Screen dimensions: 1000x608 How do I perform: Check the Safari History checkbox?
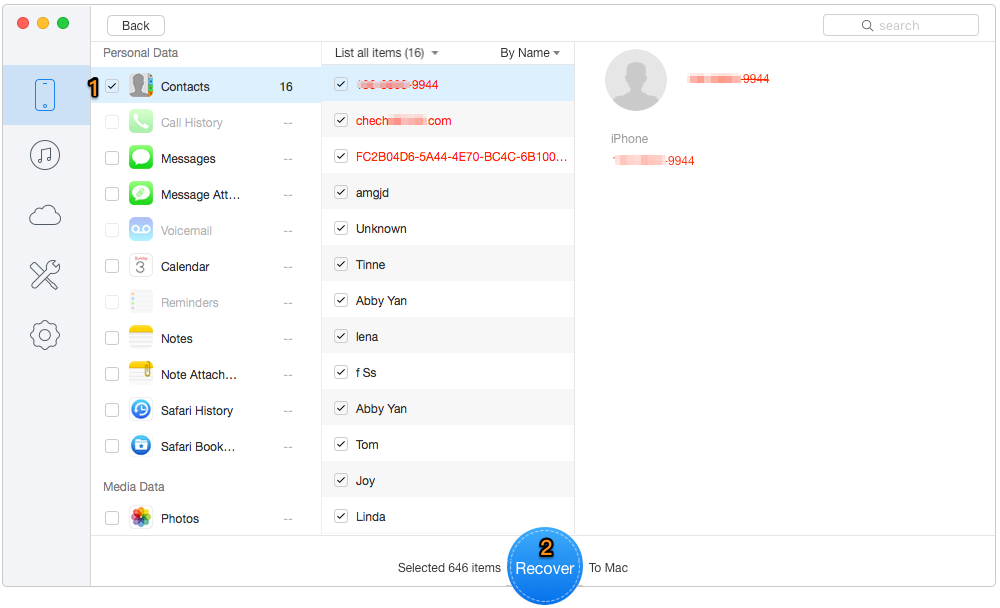112,410
